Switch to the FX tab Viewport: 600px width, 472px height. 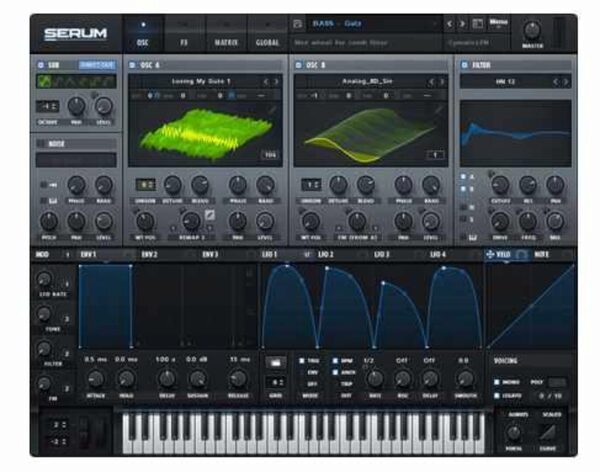[183, 43]
